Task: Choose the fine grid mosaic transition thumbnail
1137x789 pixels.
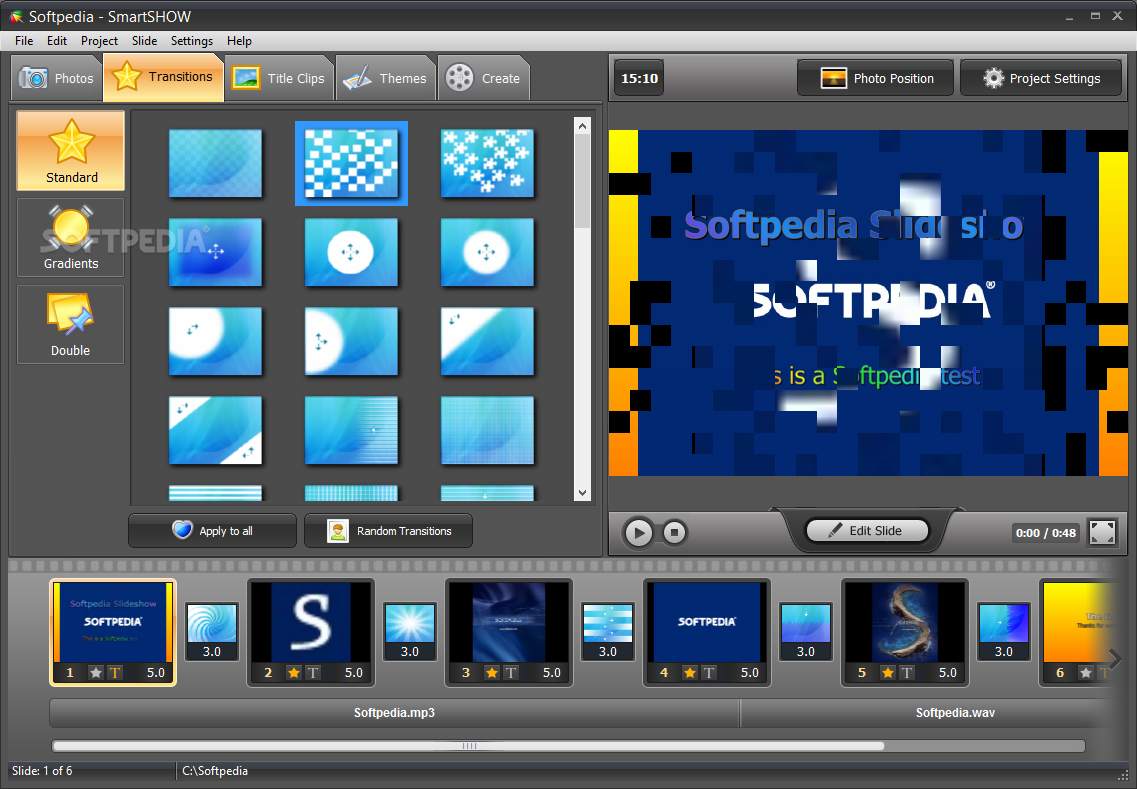Action: coord(487,430)
